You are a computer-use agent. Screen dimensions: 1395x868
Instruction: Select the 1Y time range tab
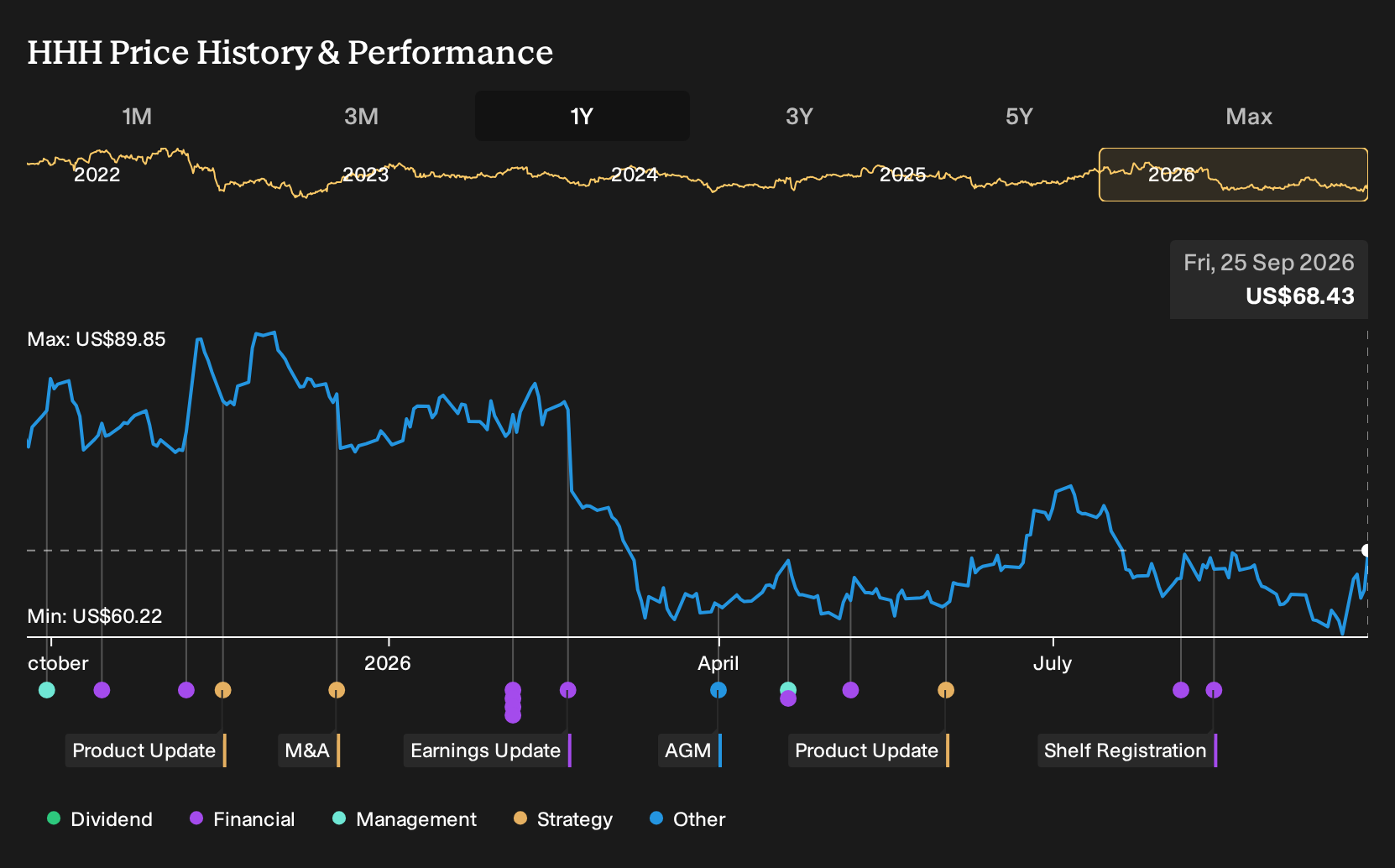583,116
